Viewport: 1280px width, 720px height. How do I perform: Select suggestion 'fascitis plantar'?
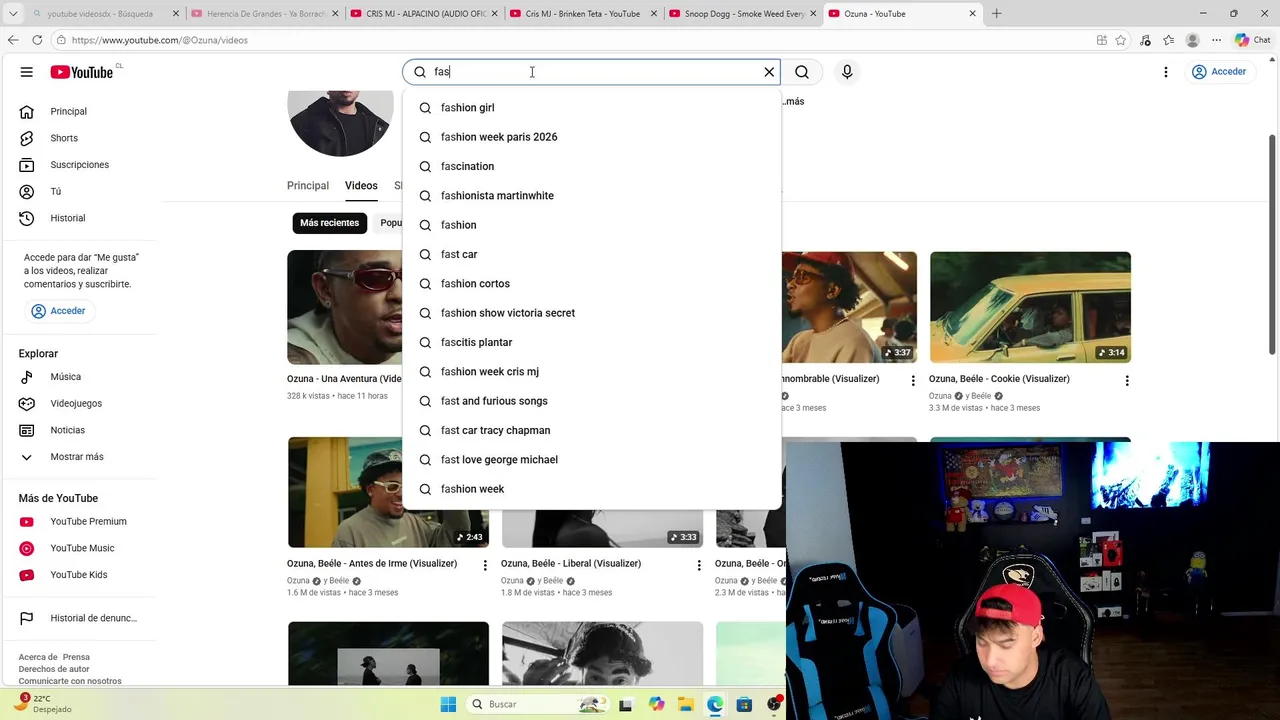click(591, 342)
